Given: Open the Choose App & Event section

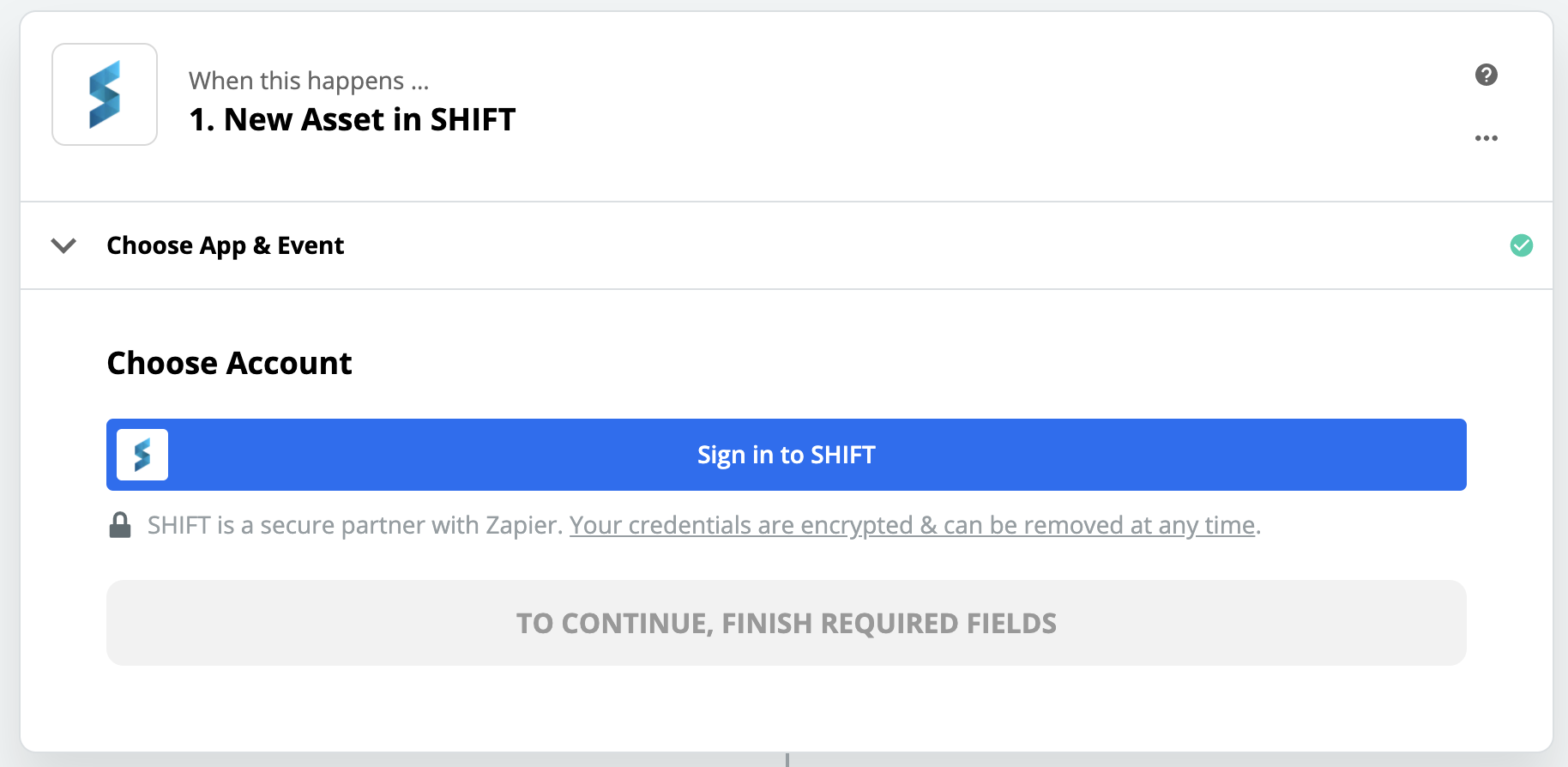Looking at the screenshot, I should [225, 246].
